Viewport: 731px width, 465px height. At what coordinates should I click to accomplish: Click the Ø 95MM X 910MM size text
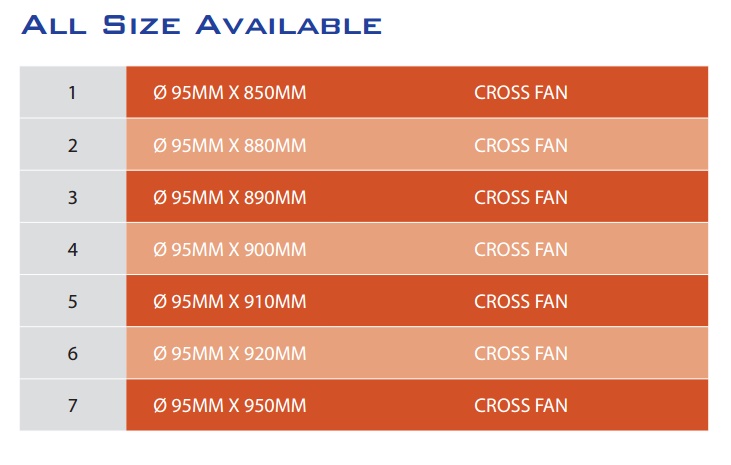tap(230, 301)
